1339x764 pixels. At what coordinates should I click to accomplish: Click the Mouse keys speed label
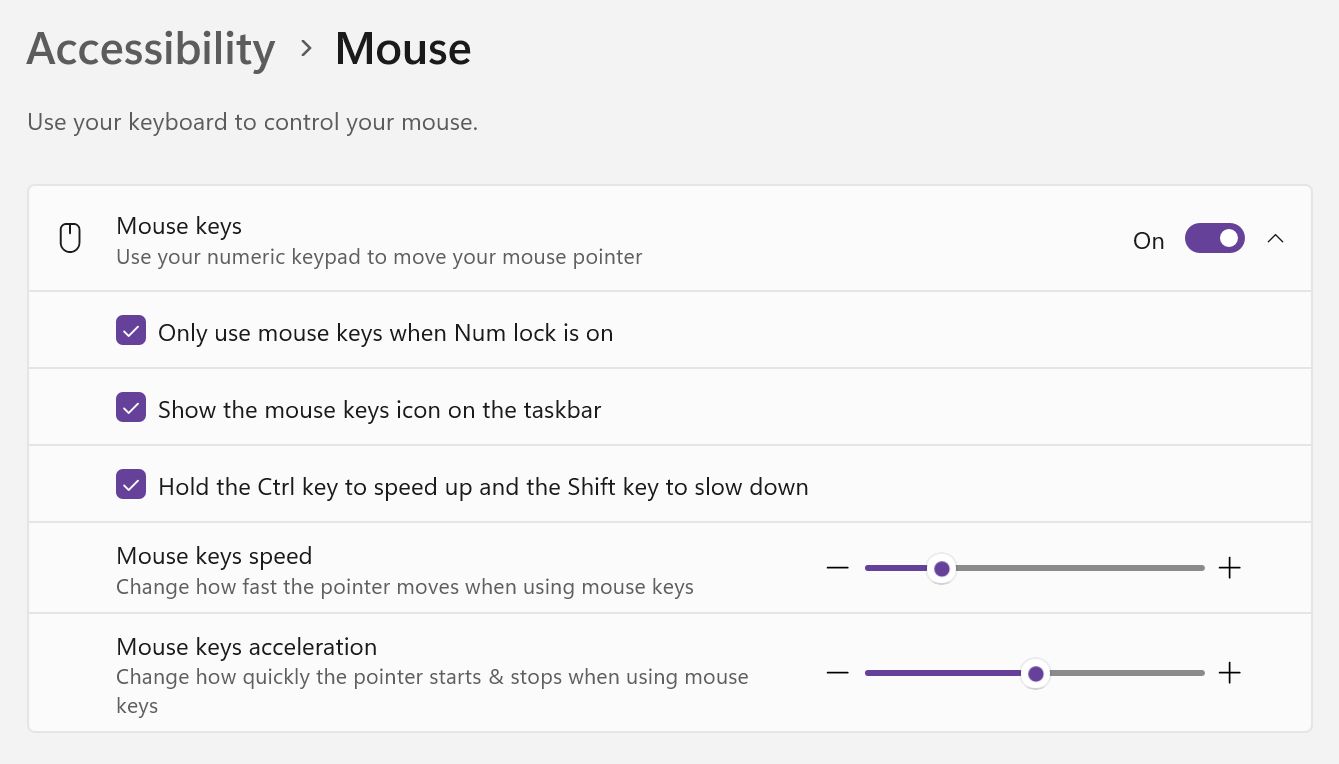(214, 555)
